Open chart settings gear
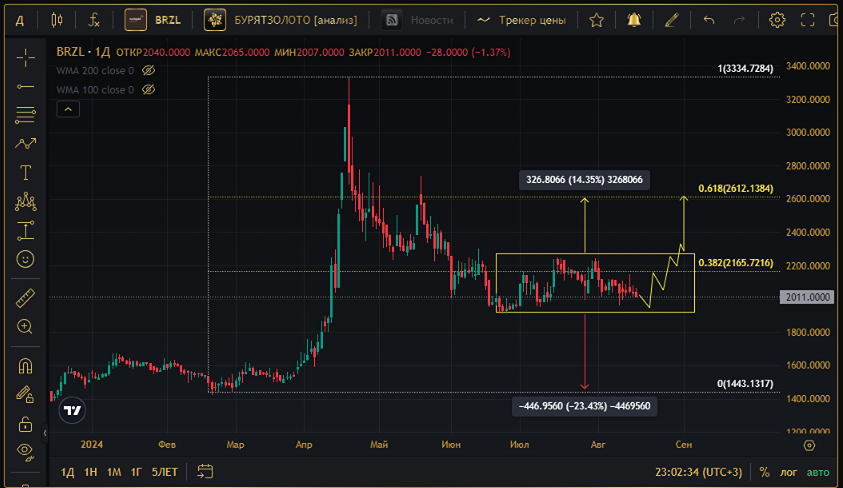Screen dimensions: 843x488 click(777, 20)
